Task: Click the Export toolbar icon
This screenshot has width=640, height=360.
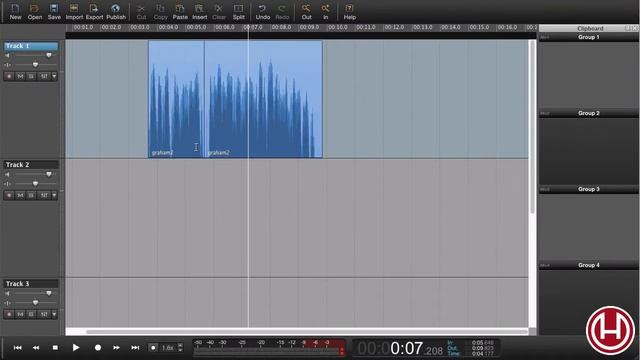Action: pos(94,12)
